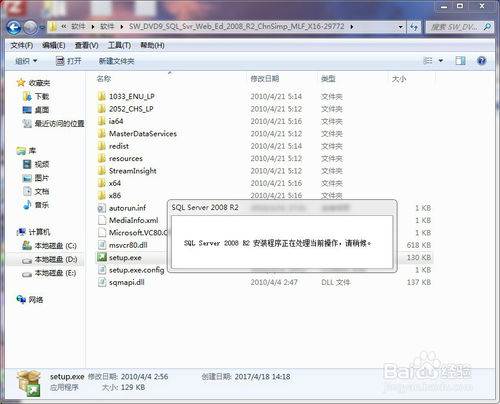Click the 137 KB size of sqmapi.dll

(419, 282)
